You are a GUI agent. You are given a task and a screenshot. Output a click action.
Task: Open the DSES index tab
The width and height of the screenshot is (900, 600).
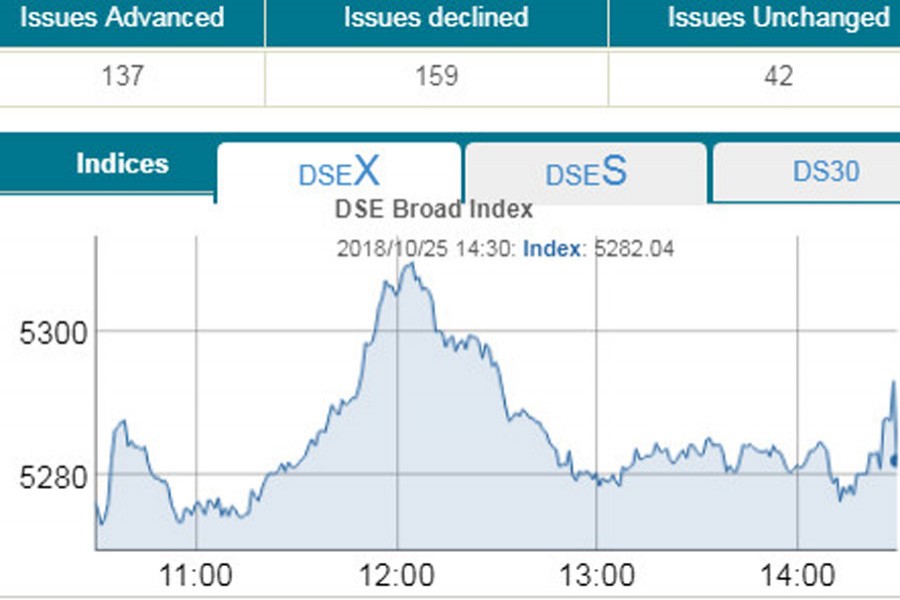pos(586,172)
